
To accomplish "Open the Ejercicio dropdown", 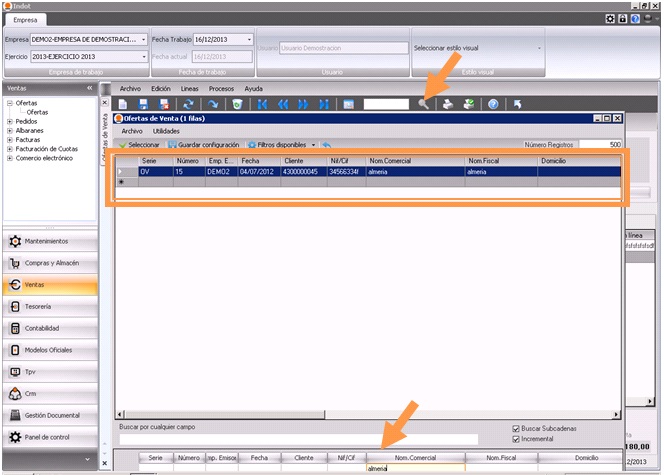I will point(144,57).
